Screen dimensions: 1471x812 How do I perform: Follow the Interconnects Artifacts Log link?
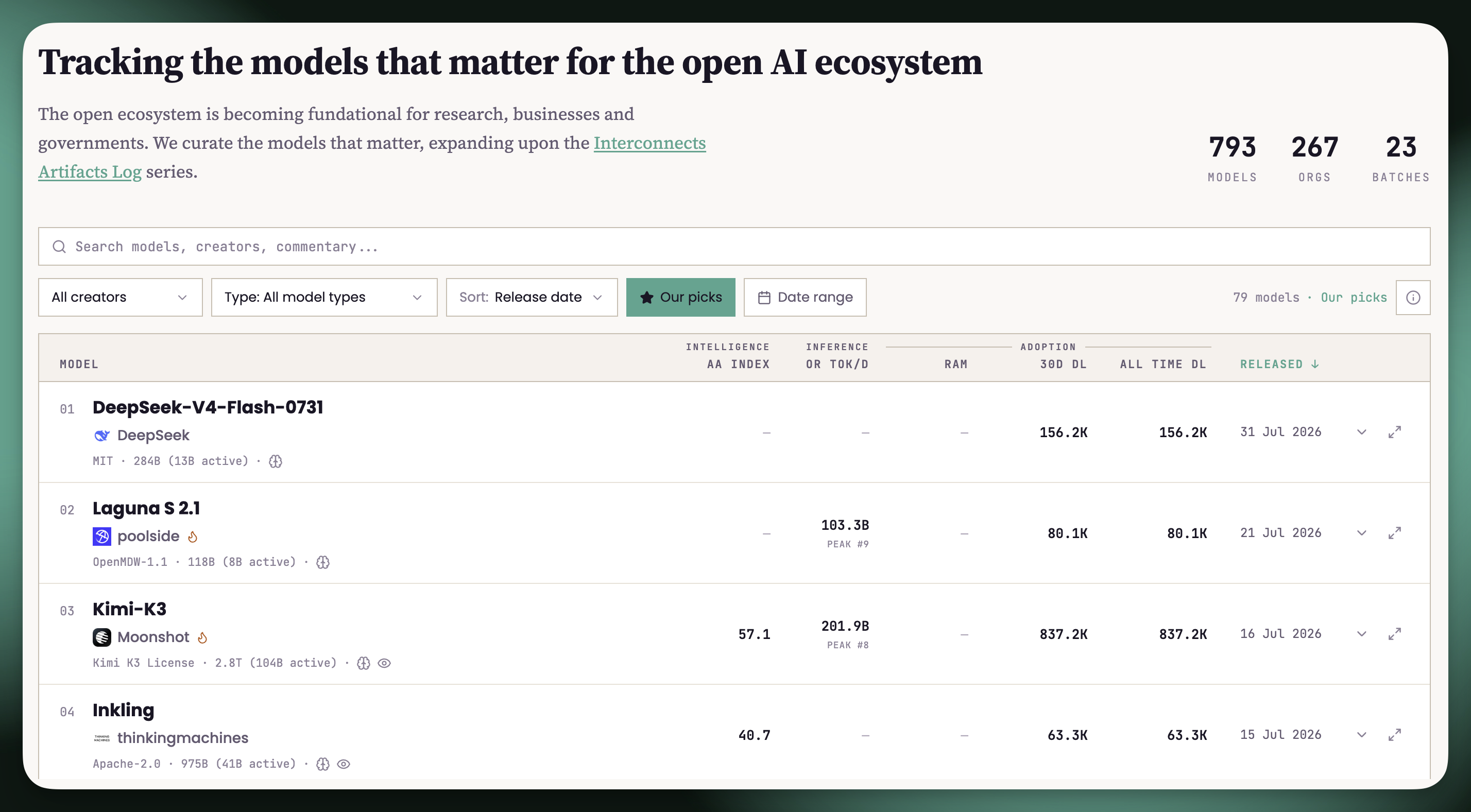(650, 143)
